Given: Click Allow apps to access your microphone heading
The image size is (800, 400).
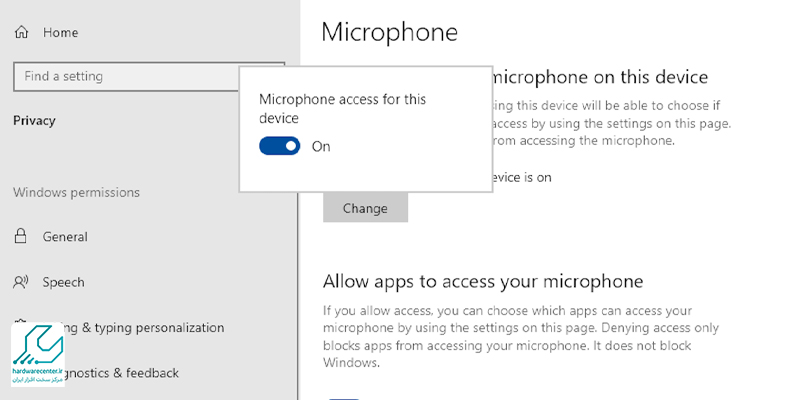Looking at the screenshot, I should (482, 281).
